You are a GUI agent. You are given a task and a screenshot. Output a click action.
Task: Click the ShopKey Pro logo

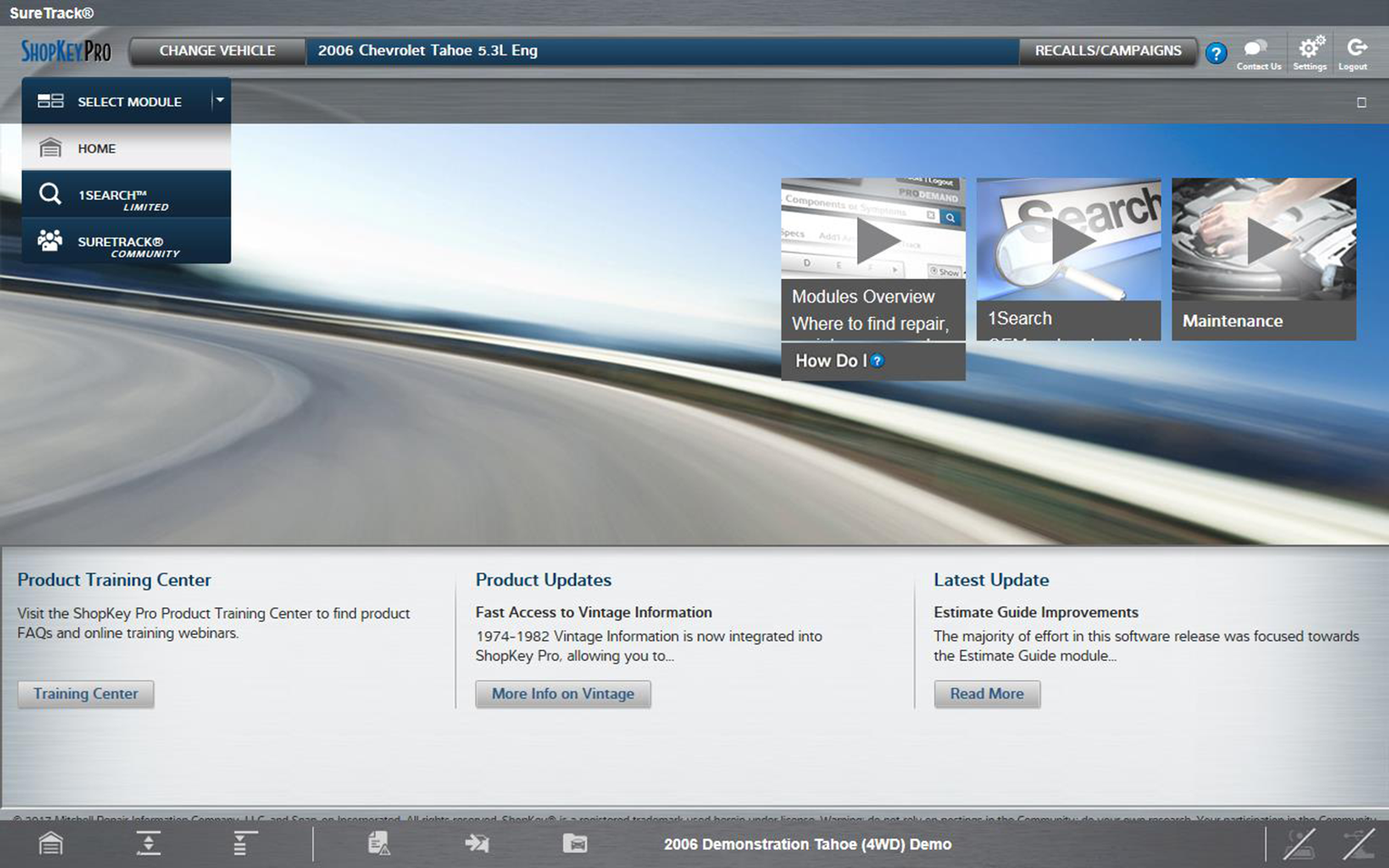(66, 51)
